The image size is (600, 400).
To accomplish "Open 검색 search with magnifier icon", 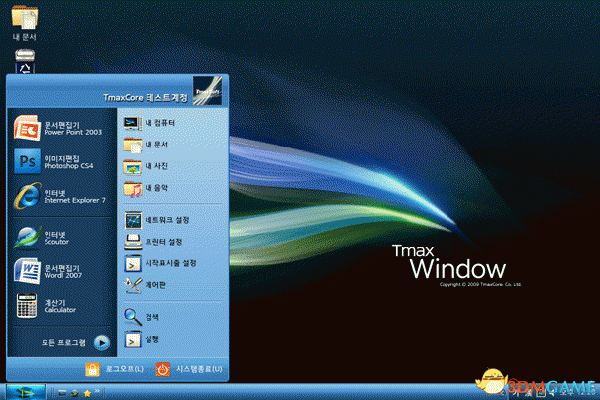I will pyautogui.click(x=141, y=317).
